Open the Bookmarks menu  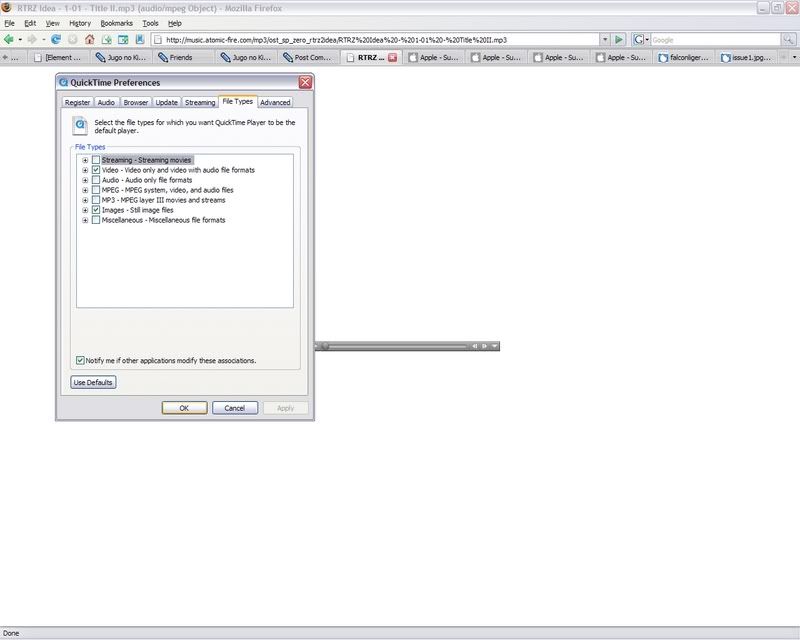[x=116, y=23]
